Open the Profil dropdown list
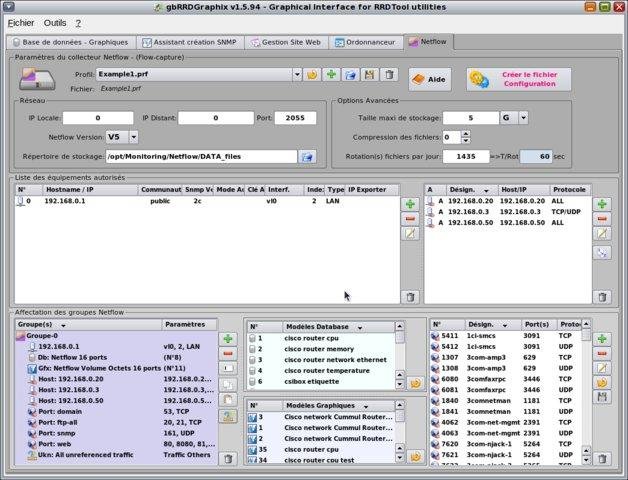 297,75
